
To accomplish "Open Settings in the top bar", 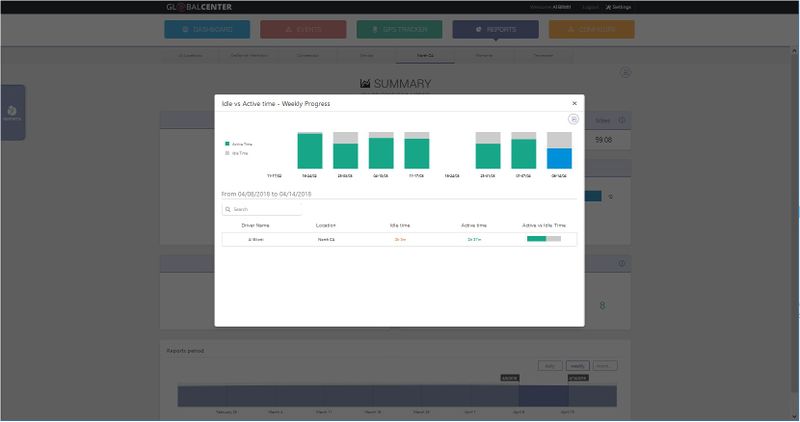I will 619,7.
